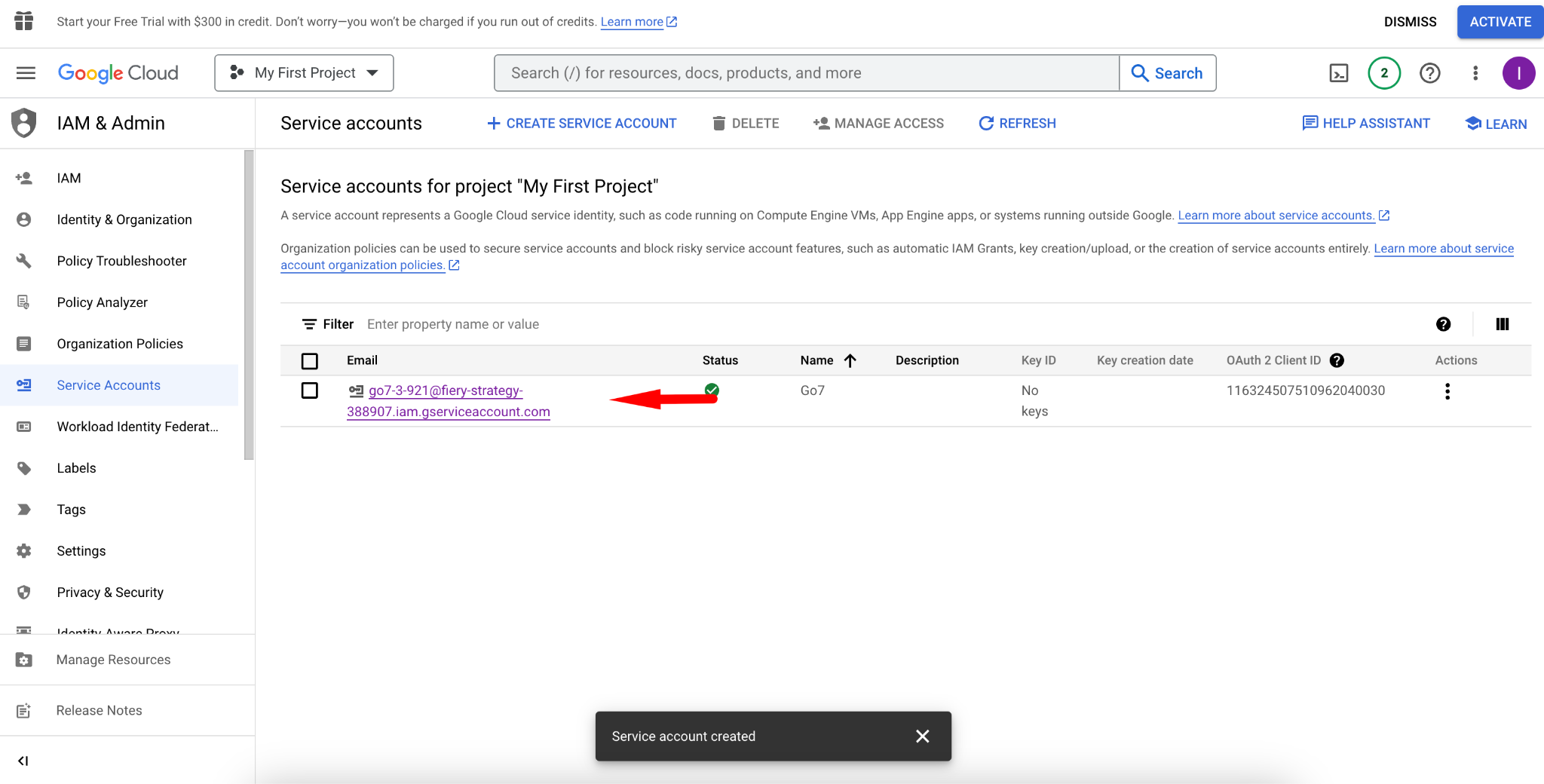Open column display options for the table
The height and width of the screenshot is (784, 1544).
(1502, 323)
